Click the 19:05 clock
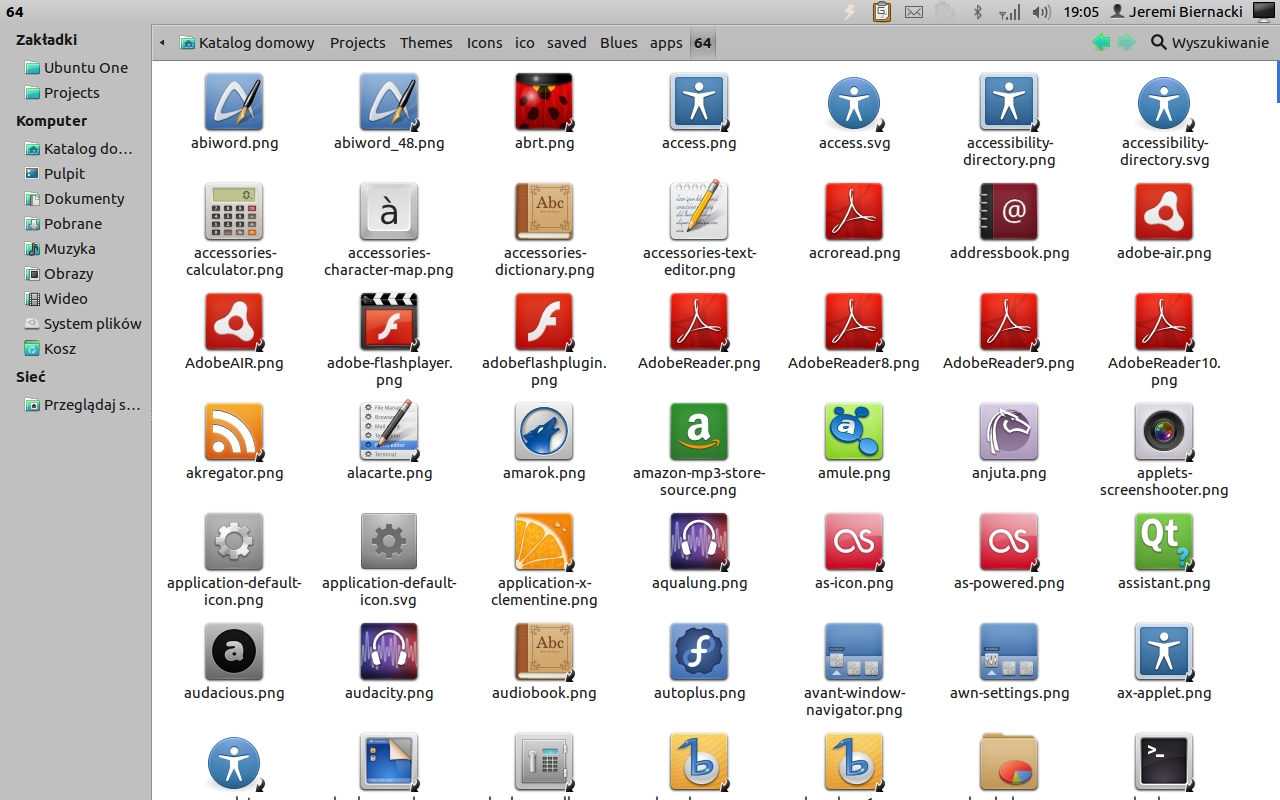Screen dimensions: 1280x800 (x=1081, y=12)
